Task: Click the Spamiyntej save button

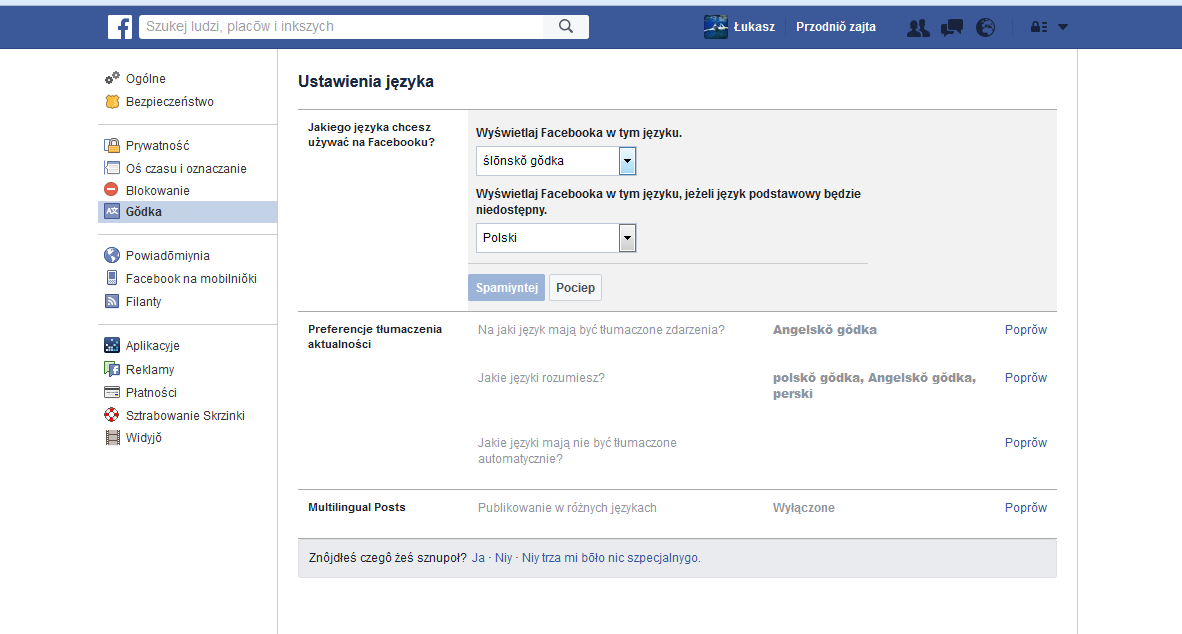Action: pyautogui.click(x=507, y=287)
